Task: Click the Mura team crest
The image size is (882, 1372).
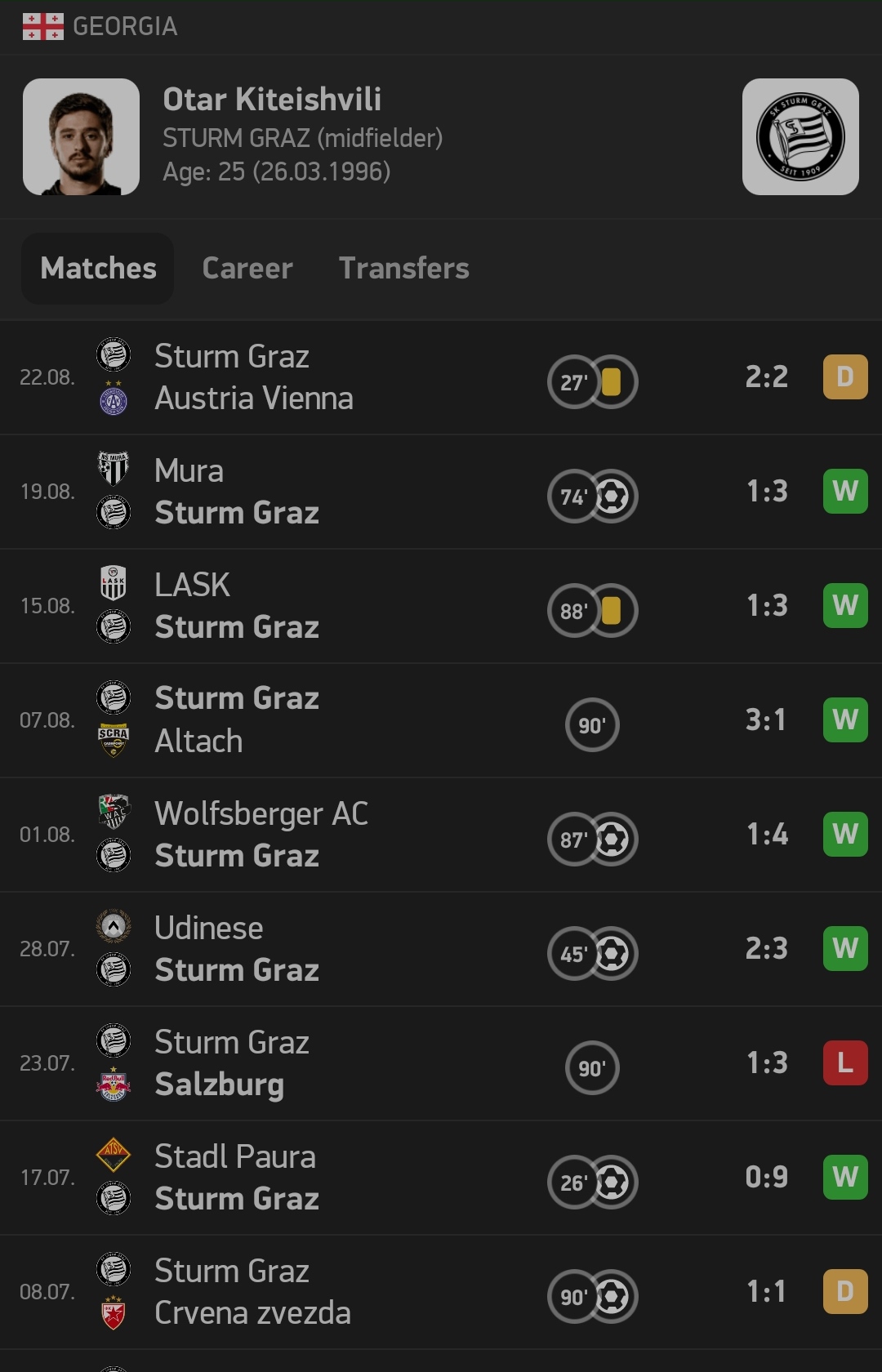Action: click(x=114, y=469)
